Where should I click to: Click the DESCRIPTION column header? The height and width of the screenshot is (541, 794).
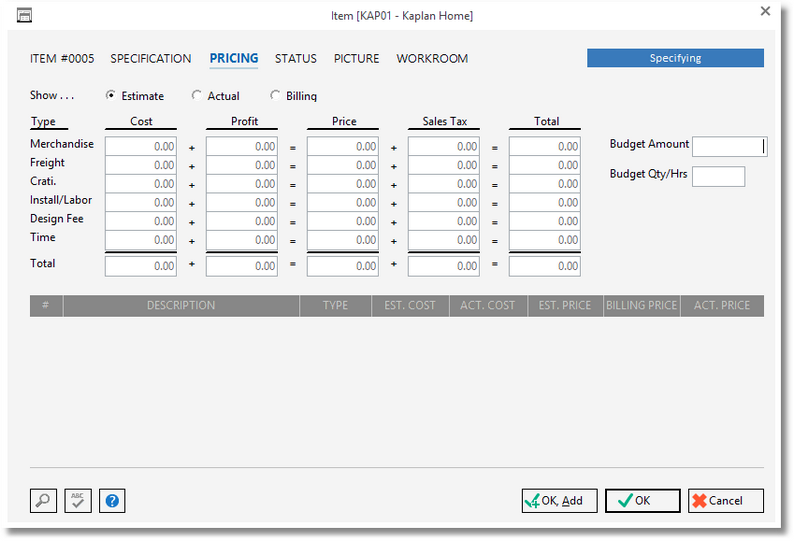coord(181,305)
